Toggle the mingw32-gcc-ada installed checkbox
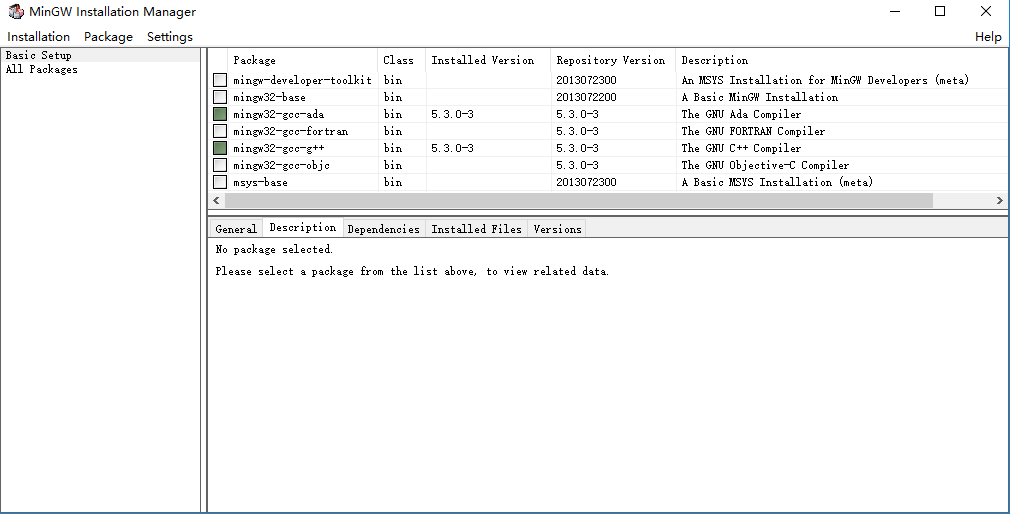 pyautogui.click(x=220, y=114)
